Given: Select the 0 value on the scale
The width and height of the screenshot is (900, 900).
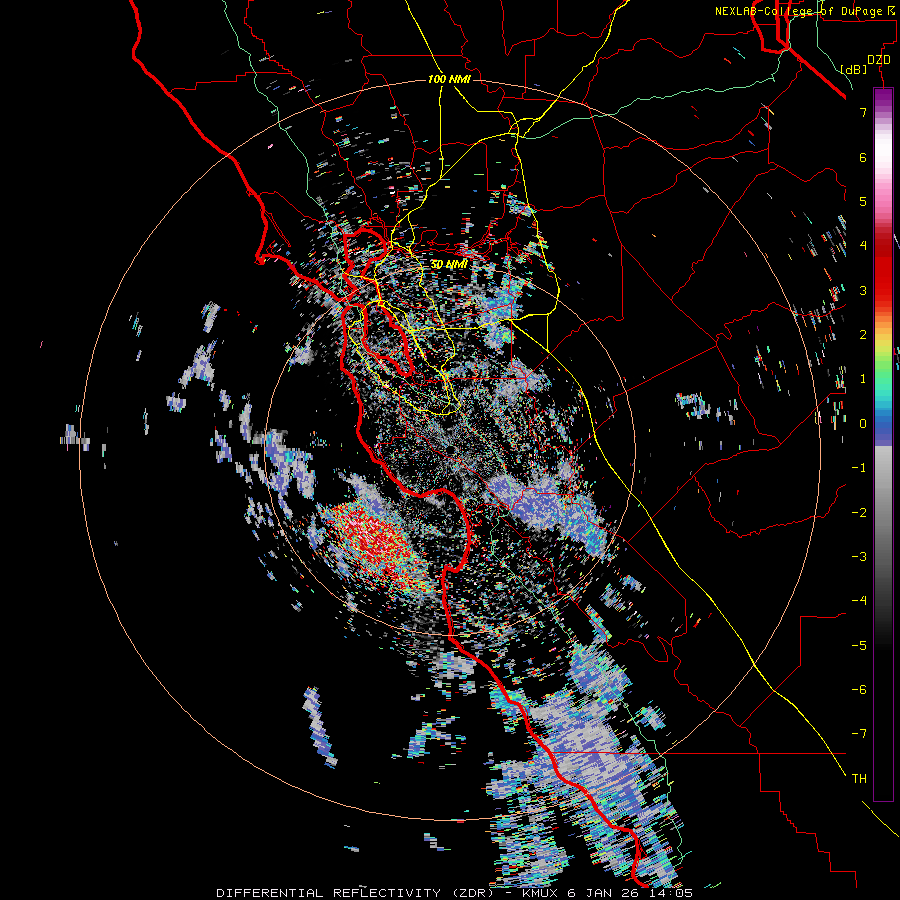Looking at the screenshot, I should click(x=863, y=424).
